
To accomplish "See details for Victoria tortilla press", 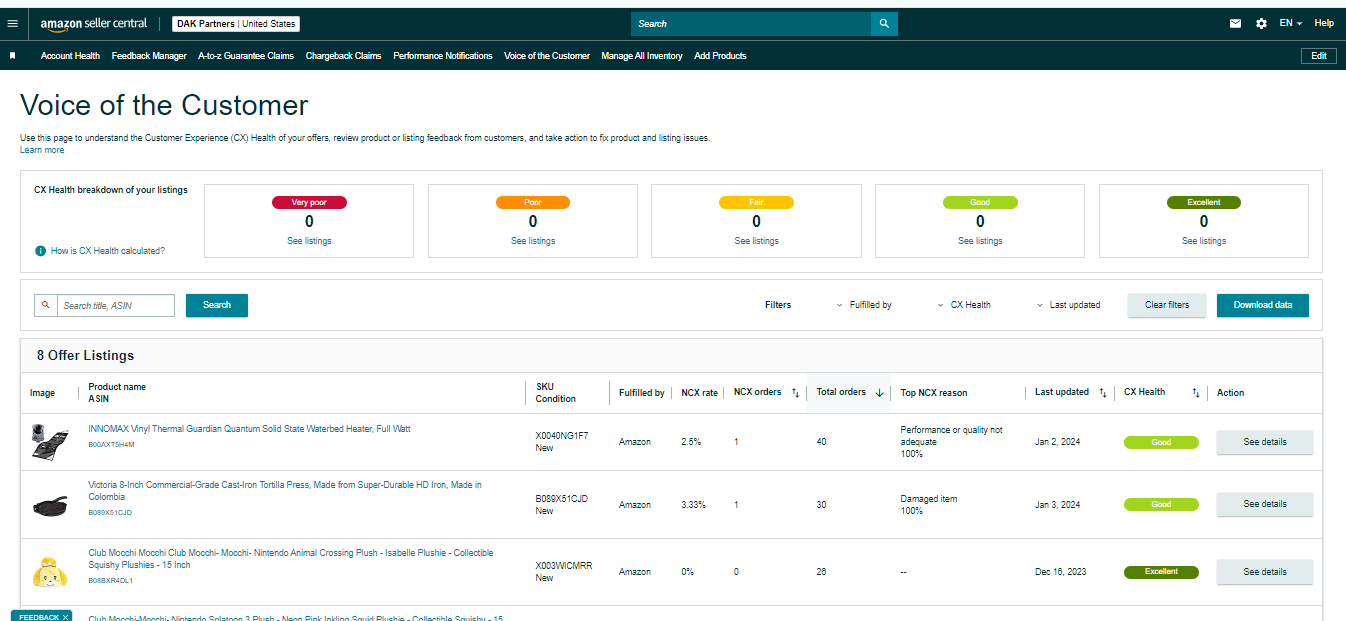I will (1265, 505).
